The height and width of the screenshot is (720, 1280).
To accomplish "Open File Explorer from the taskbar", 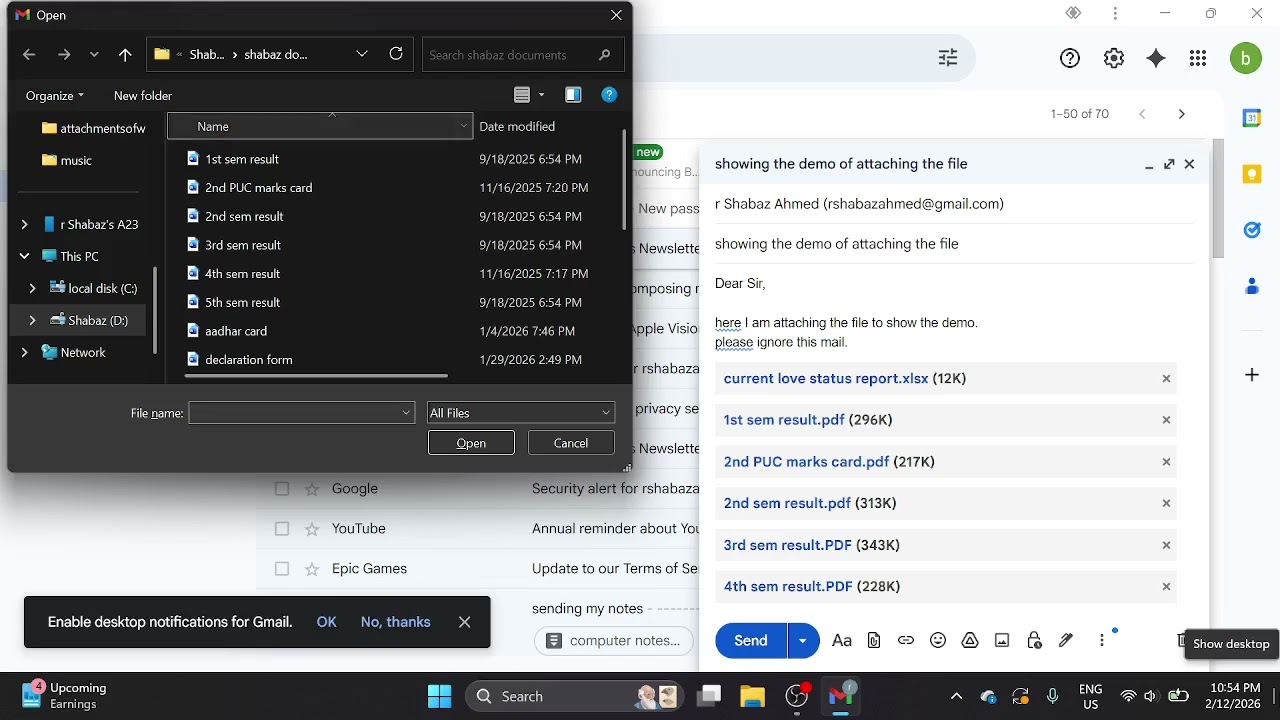I will point(752,697).
